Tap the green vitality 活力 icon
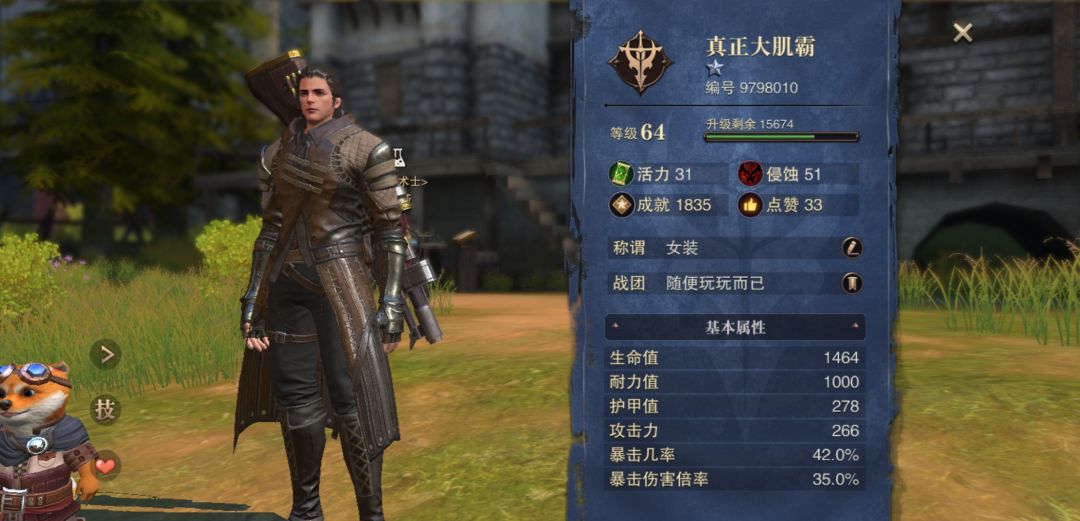This screenshot has height=521, width=1080. pyautogui.click(x=621, y=174)
